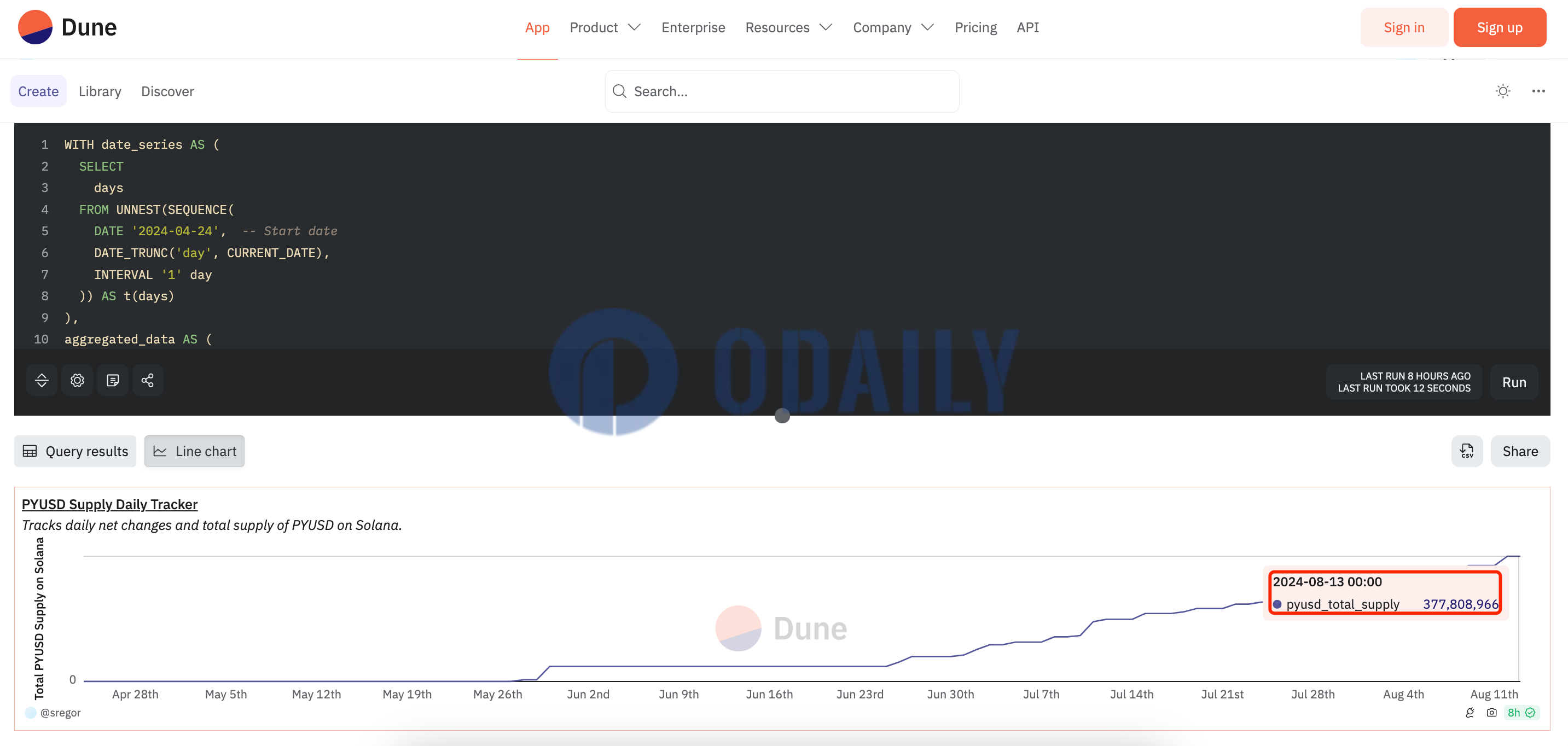
Task: Click the camera screenshot icon below chart
Action: (1491, 713)
